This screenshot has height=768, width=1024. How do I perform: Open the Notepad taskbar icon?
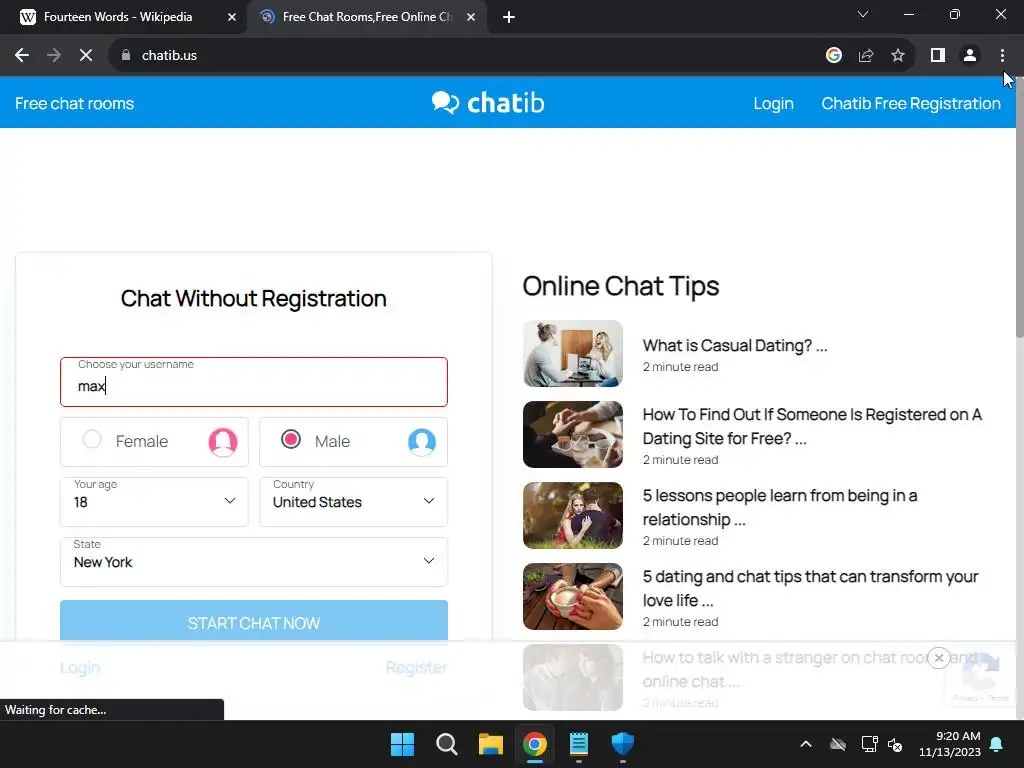(x=579, y=744)
